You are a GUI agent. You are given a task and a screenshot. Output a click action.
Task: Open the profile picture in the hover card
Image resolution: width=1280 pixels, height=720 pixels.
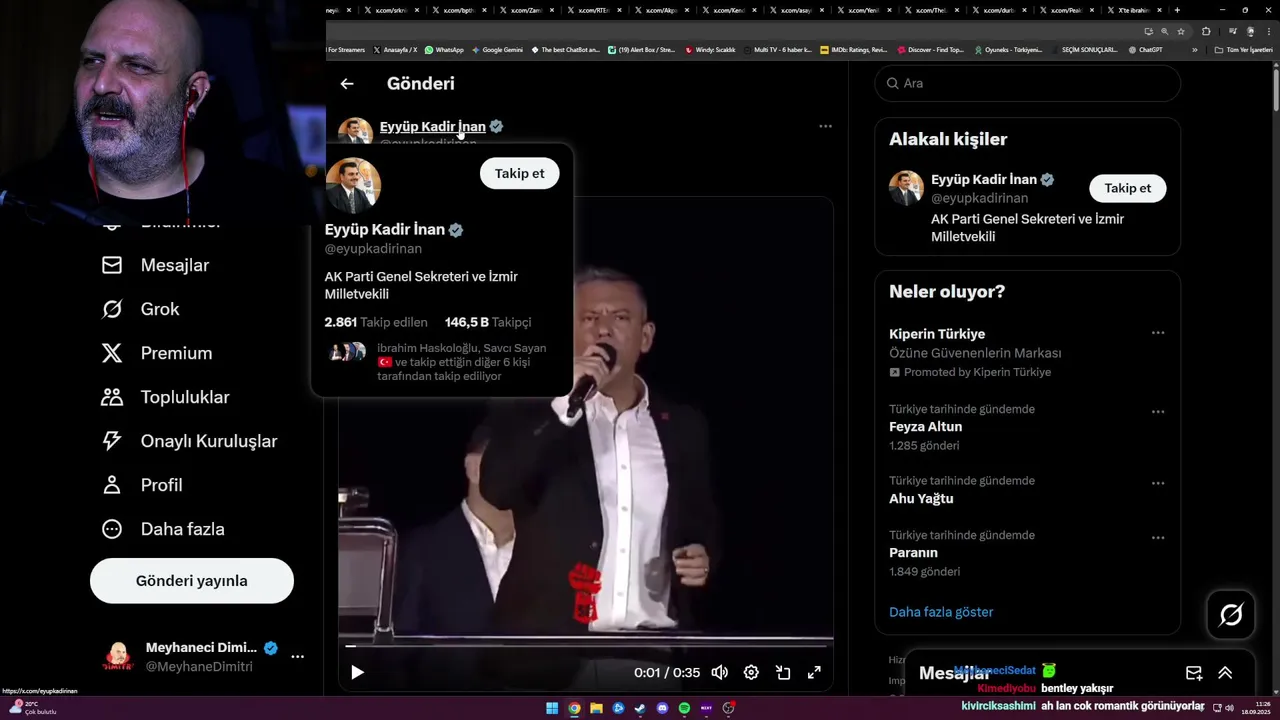click(x=353, y=185)
